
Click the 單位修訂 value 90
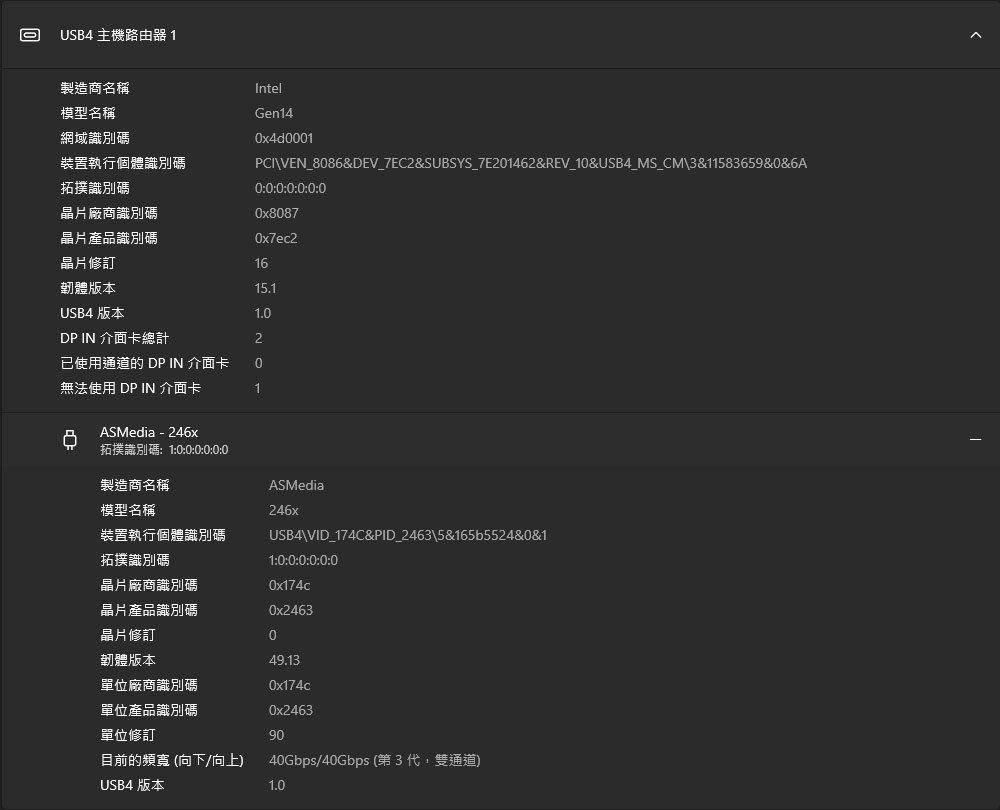(276, 735)
